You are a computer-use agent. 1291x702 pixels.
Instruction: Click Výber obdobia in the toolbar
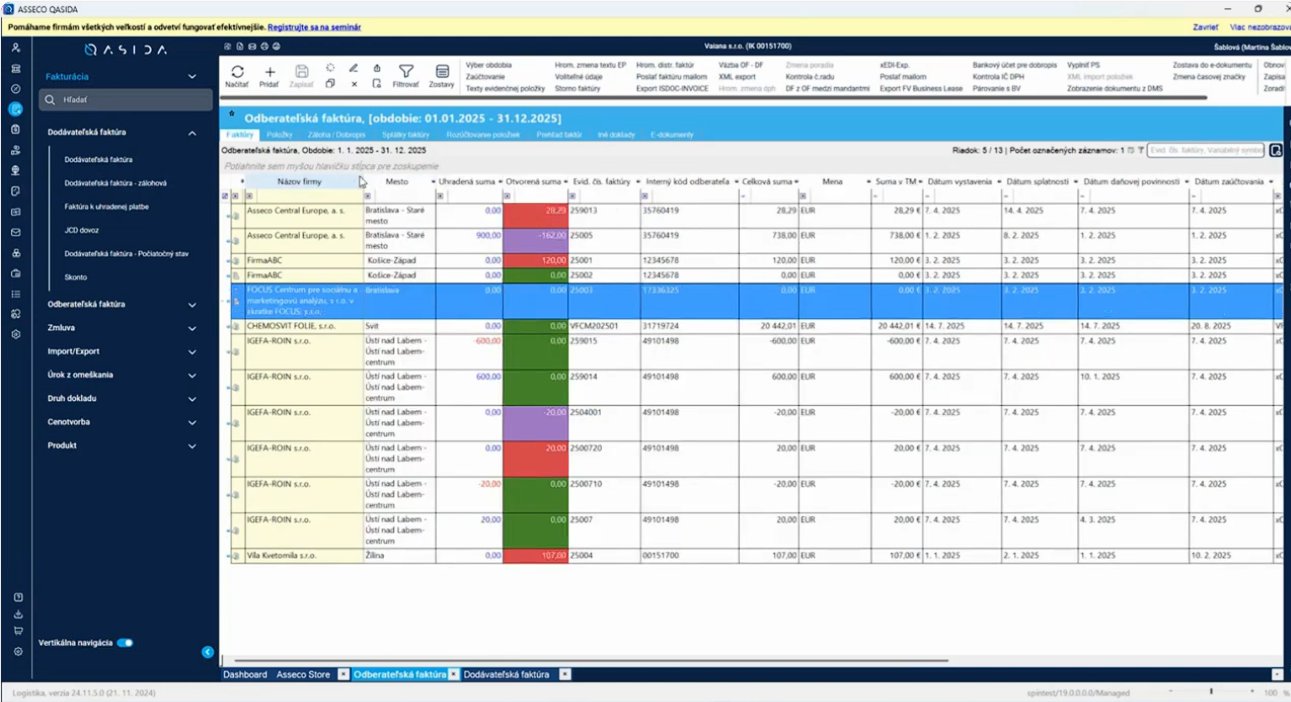[x=489, y=65]
